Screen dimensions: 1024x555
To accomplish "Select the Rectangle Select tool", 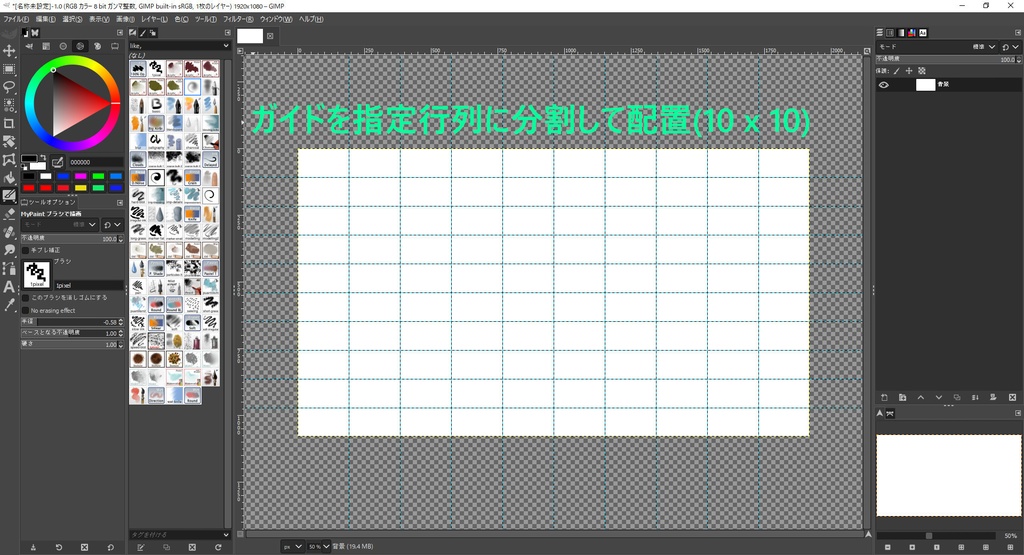I will coord(9,69).
